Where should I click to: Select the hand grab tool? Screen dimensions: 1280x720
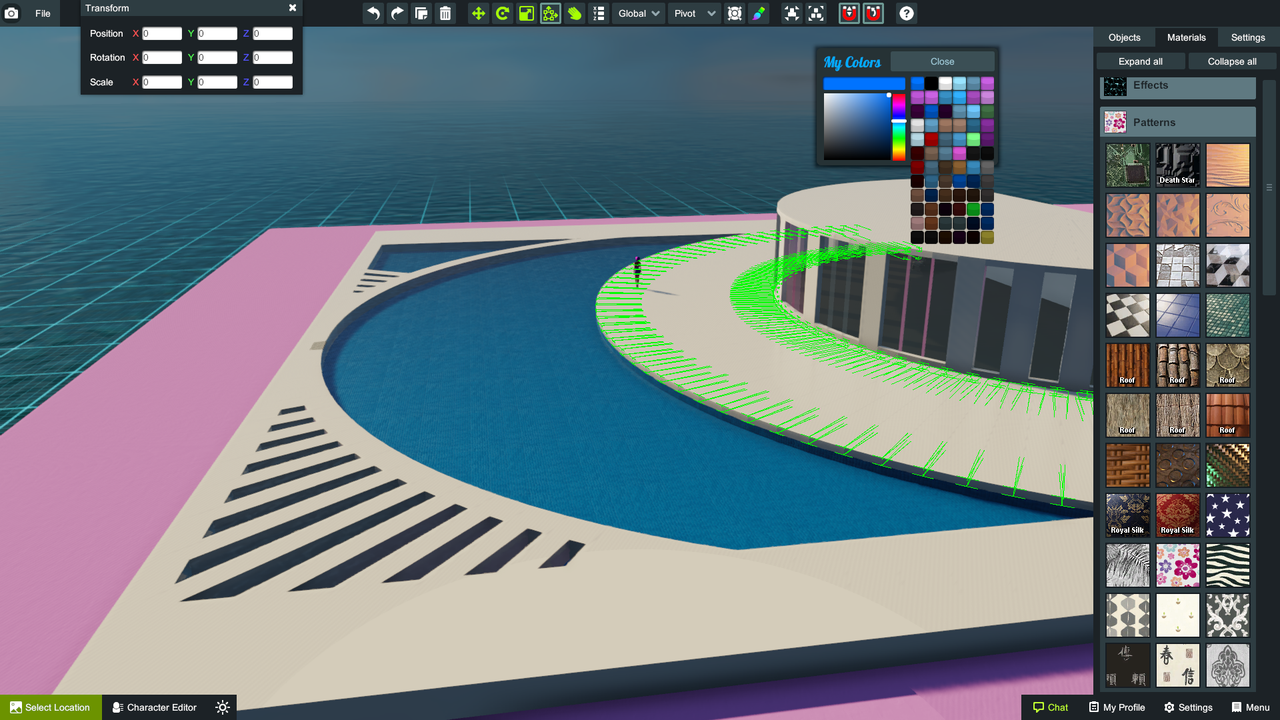(574, 14)
